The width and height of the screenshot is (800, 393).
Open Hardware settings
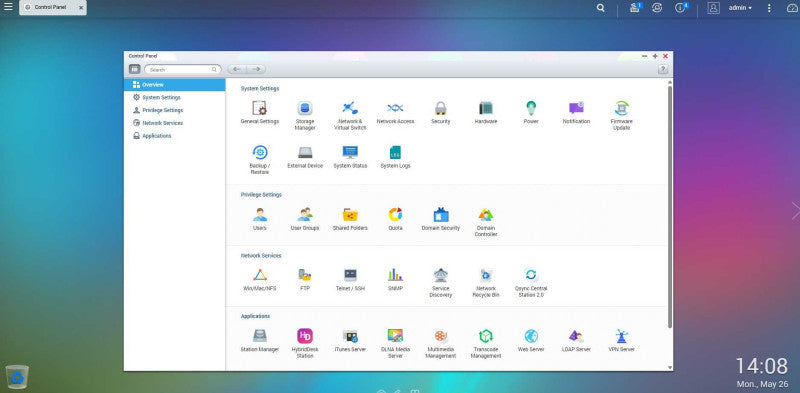486,113
